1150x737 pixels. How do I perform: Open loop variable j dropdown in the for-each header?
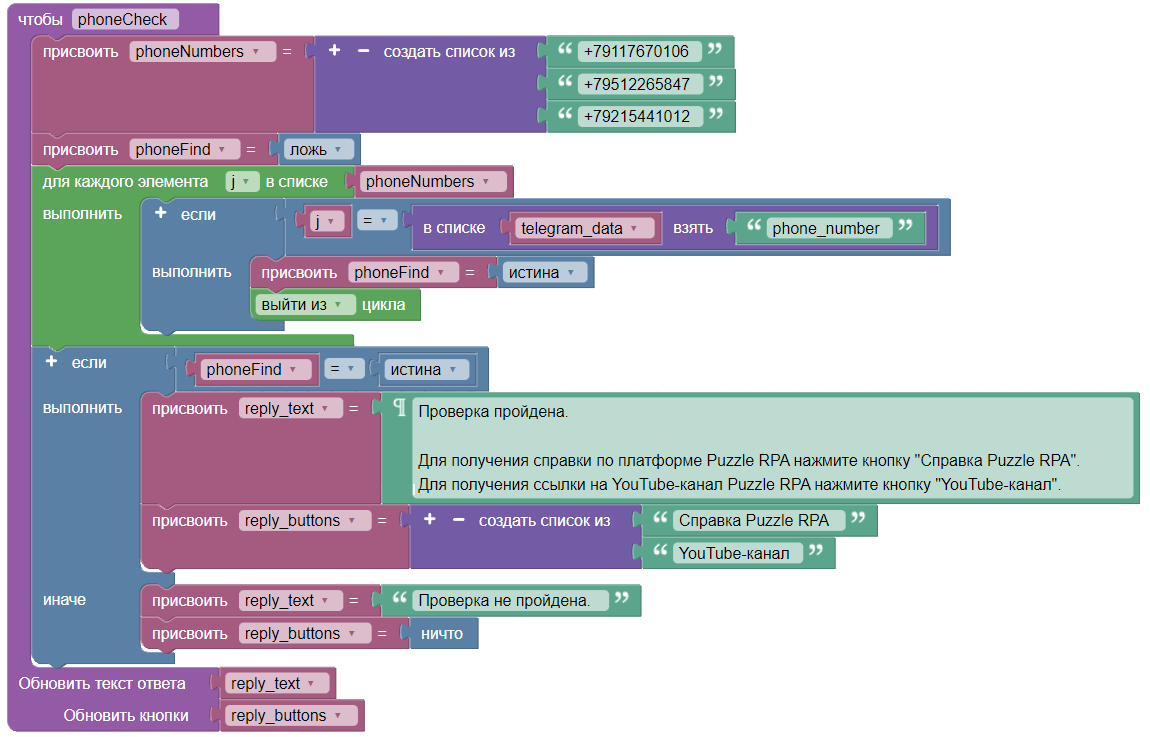(242, 182)
